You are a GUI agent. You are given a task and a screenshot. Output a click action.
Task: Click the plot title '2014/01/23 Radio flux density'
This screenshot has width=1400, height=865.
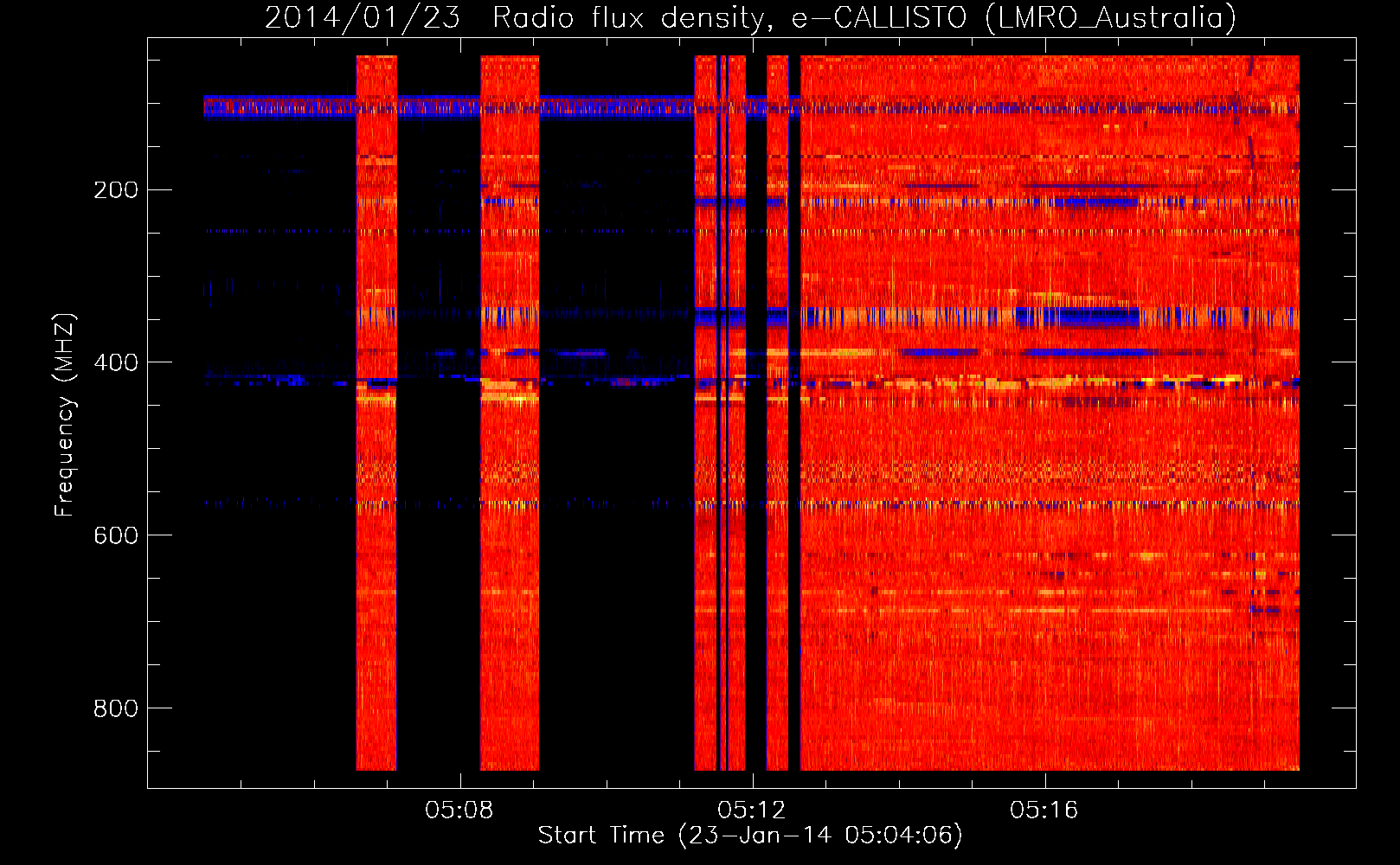(750, 18)
